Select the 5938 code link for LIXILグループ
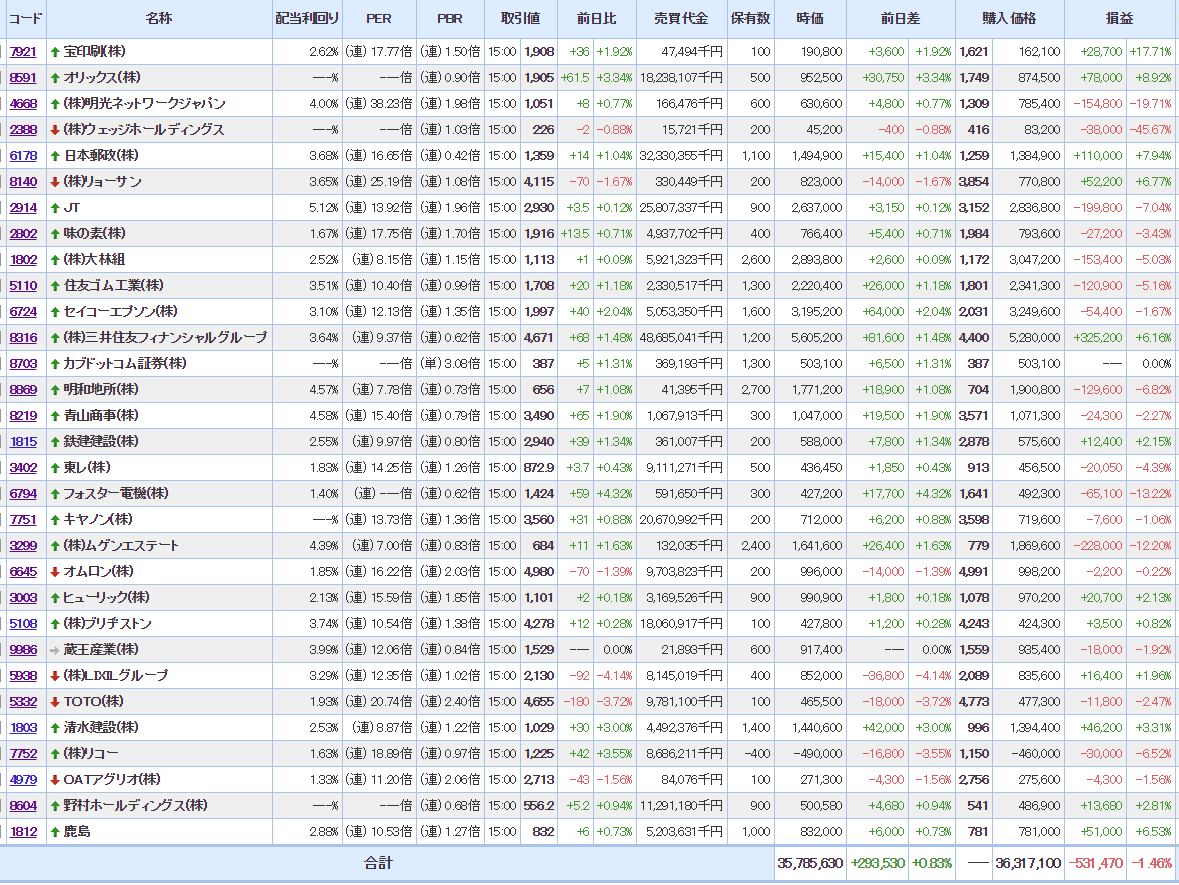1179x885 pixels. (x=23, y=676)
